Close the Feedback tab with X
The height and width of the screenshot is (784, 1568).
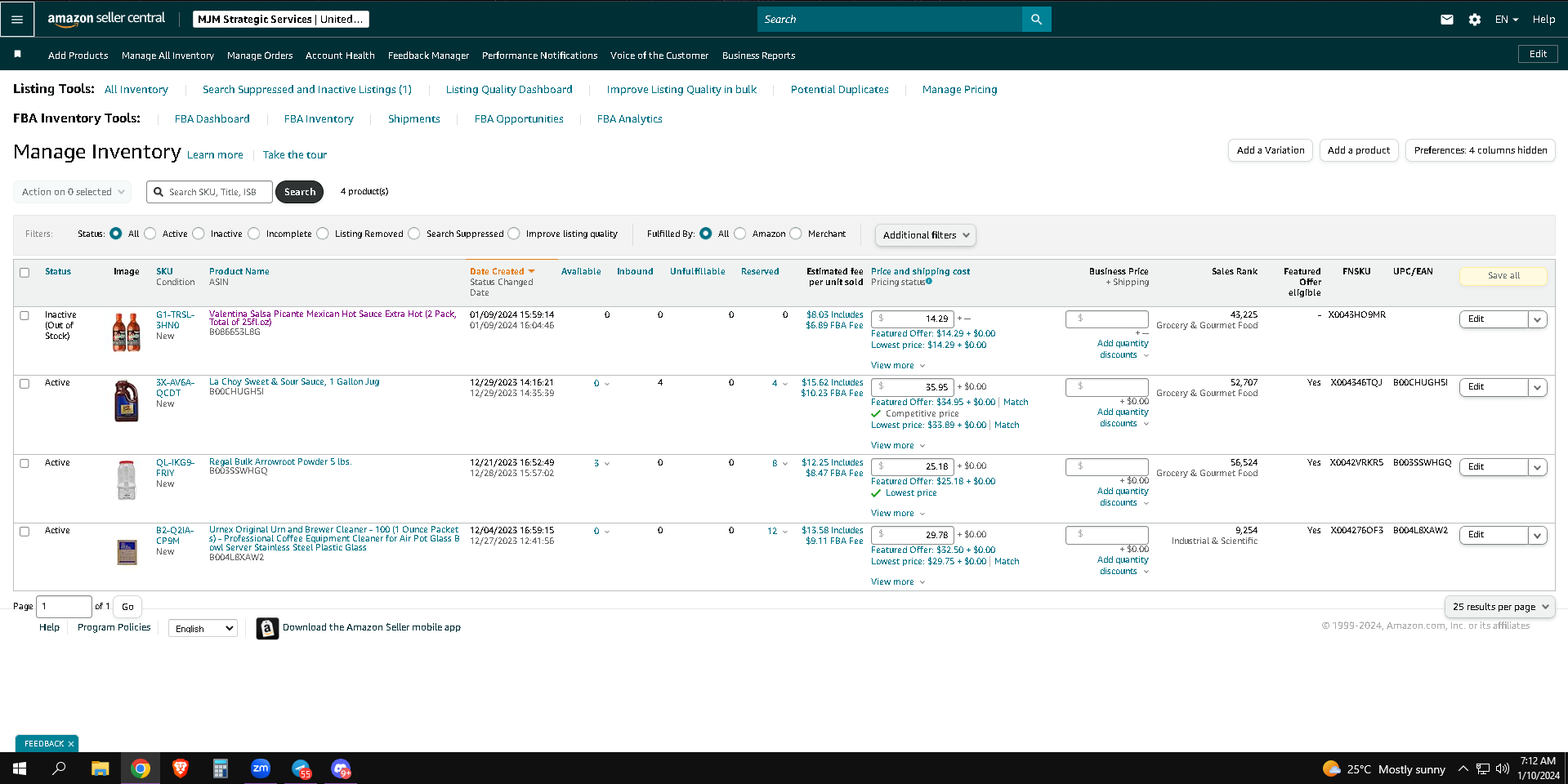pyautogui.click(x=71, y=744)
